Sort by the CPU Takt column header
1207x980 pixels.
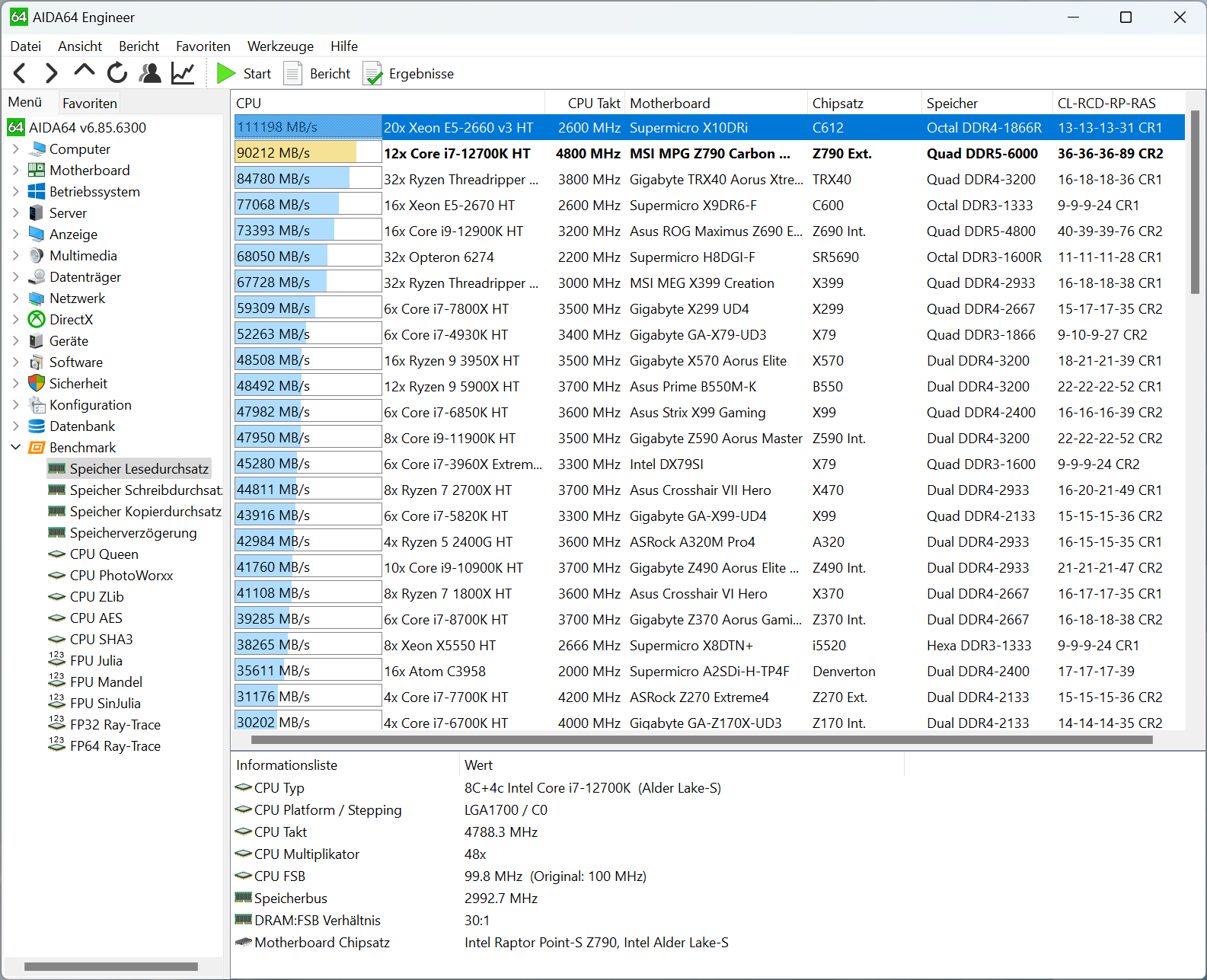click(x=593, y=104)
